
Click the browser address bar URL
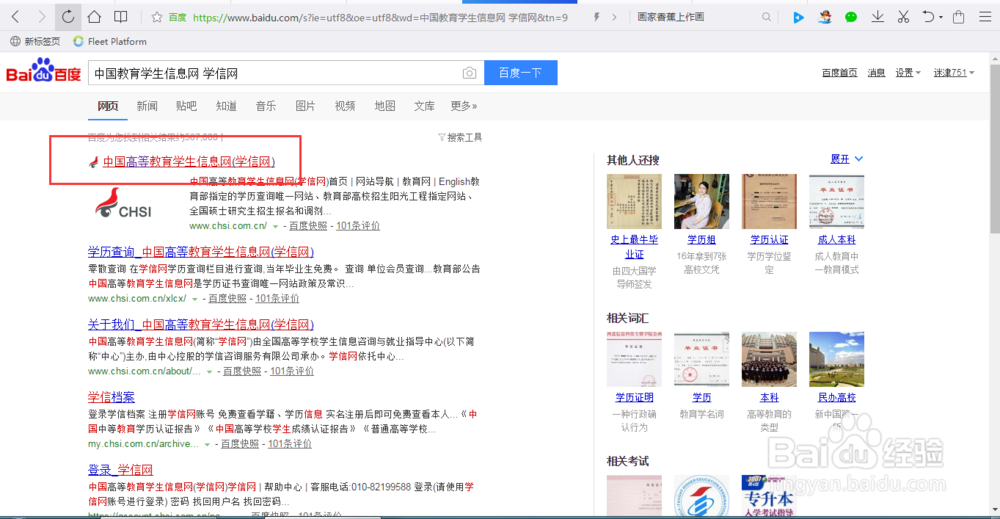click(x=380, y=17)
